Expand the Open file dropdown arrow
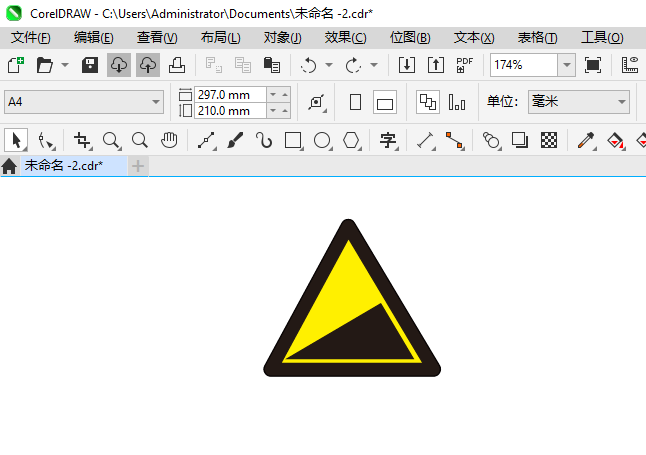Screen dimensions: 646x455 pyautogui.click(x=65, y=65)
